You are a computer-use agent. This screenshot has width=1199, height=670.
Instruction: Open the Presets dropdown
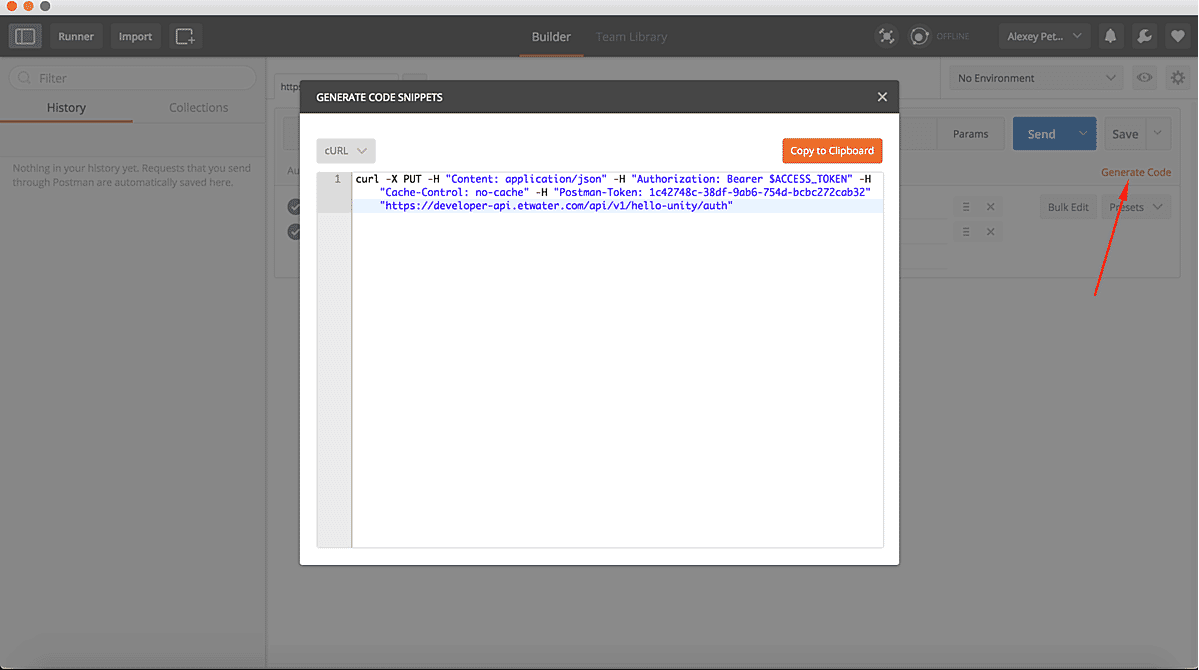[1136, 207]
